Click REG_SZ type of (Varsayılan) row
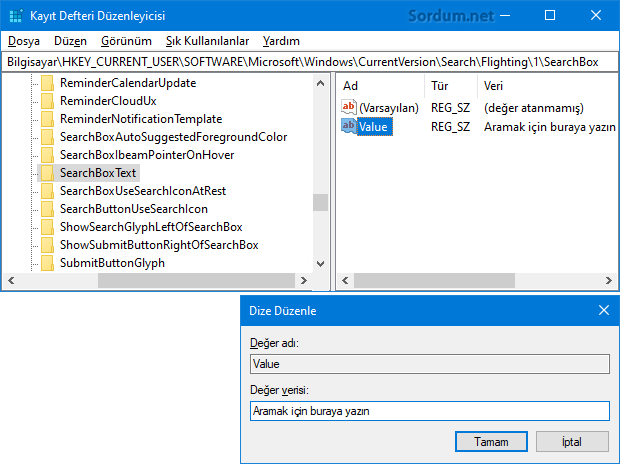The image size is (620, 464). 450,108
